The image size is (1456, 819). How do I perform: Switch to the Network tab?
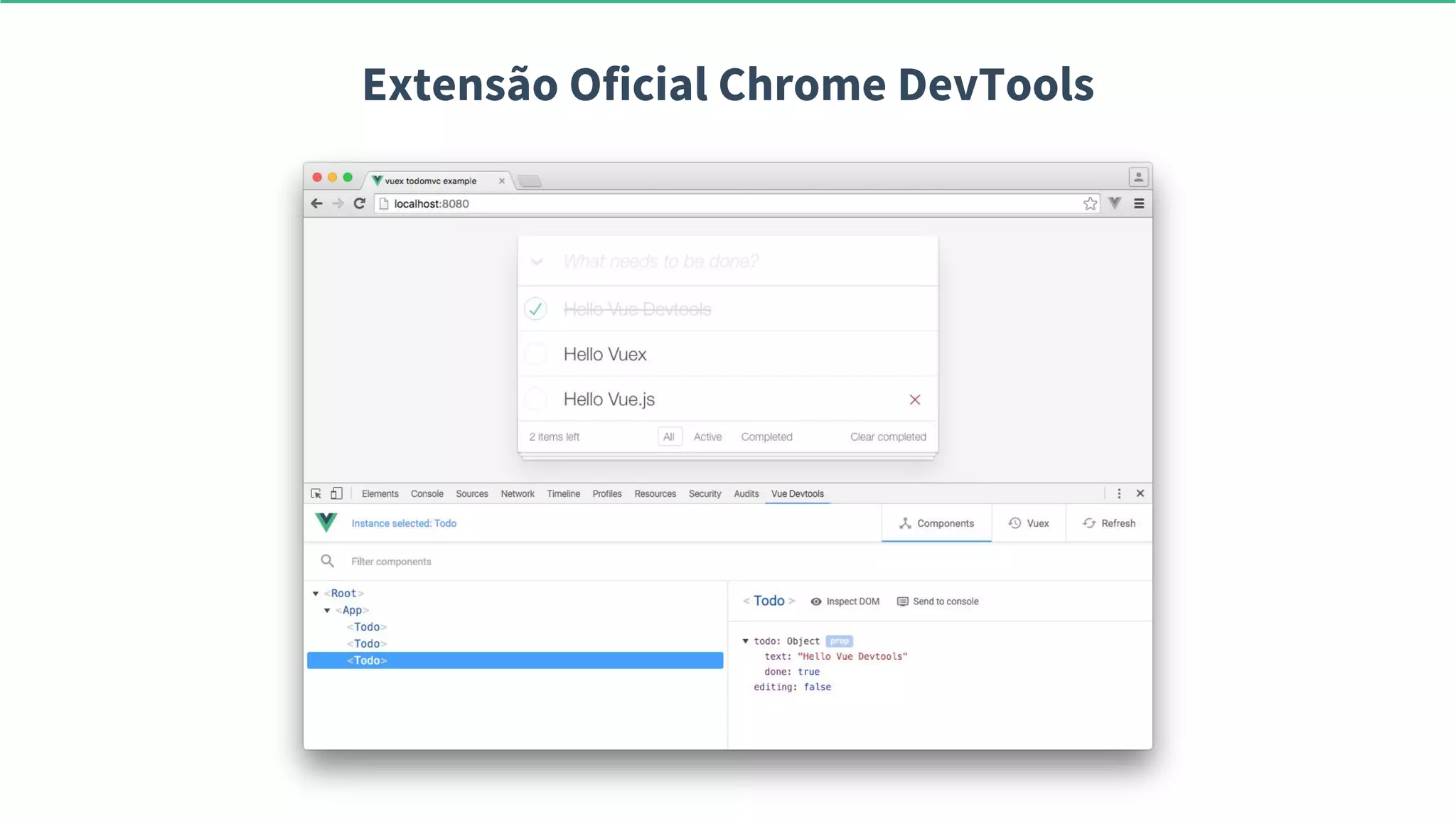pos(518,493)
